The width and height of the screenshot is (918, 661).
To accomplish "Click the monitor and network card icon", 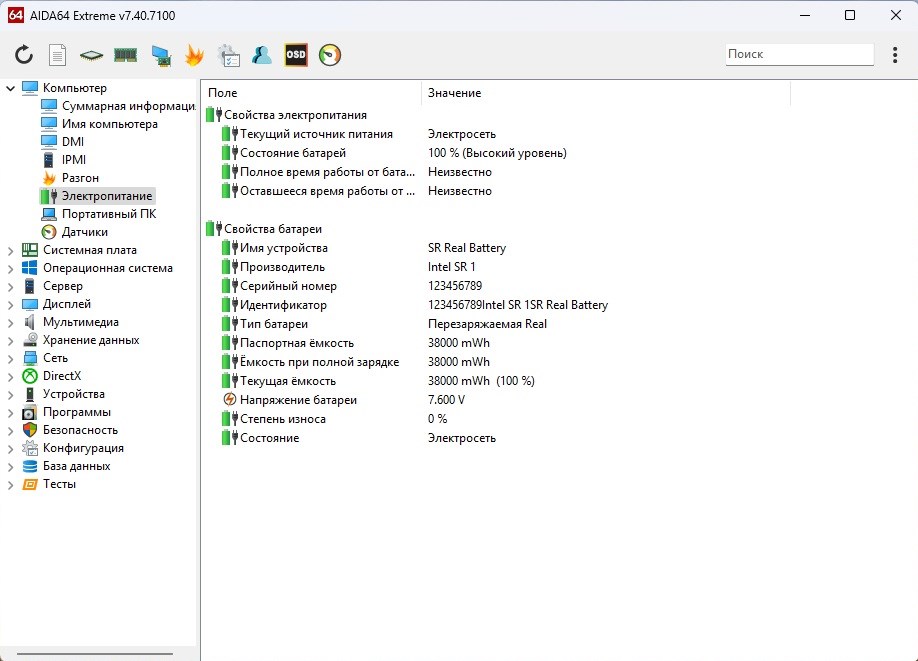I will point(160,55).
